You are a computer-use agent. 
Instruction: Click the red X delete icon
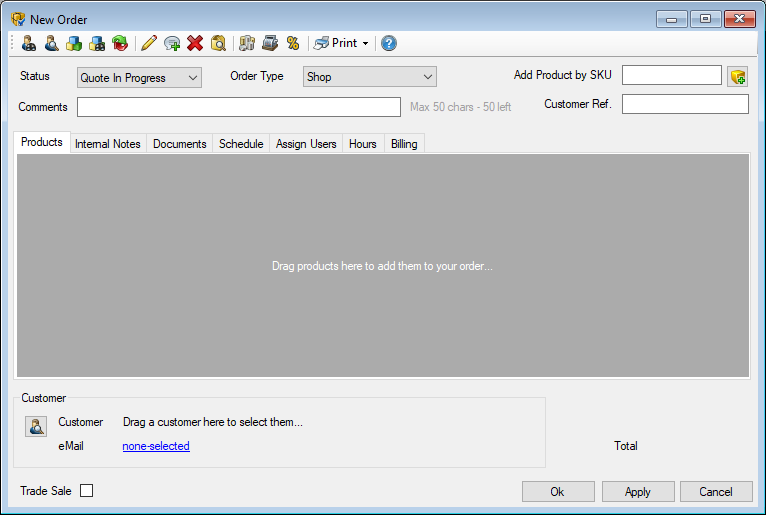point(195,43)
